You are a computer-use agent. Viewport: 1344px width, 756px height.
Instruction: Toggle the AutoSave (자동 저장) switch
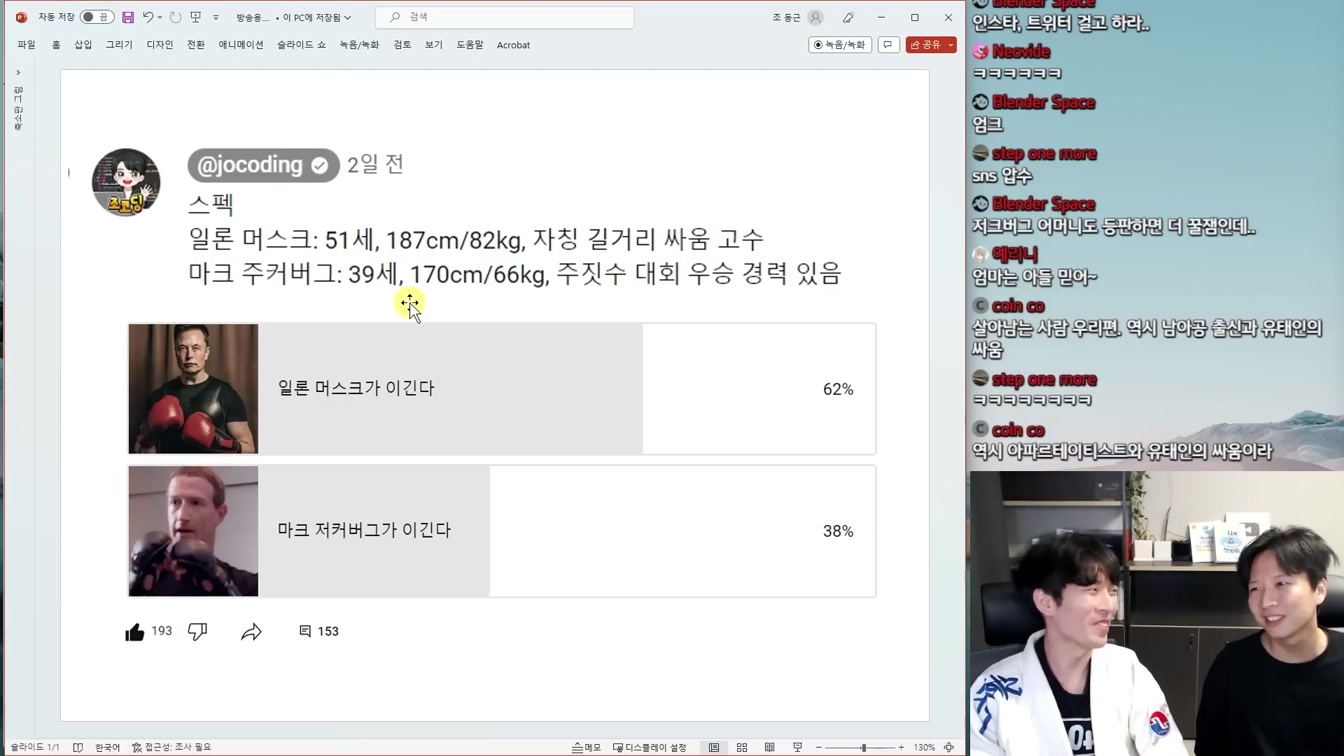click(96, 17)
